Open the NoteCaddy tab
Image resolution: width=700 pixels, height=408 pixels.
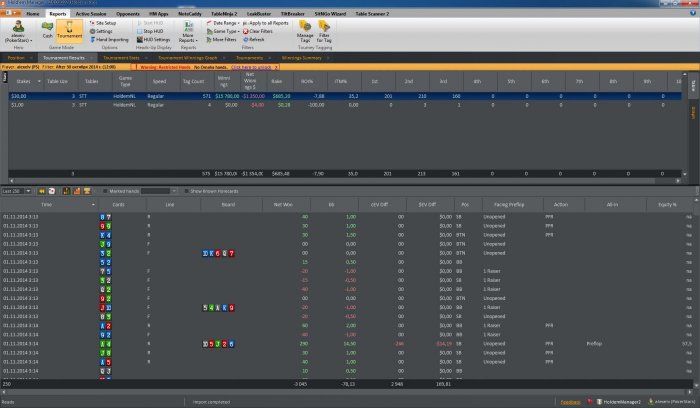pyautogui.click(x=190, y=14)
